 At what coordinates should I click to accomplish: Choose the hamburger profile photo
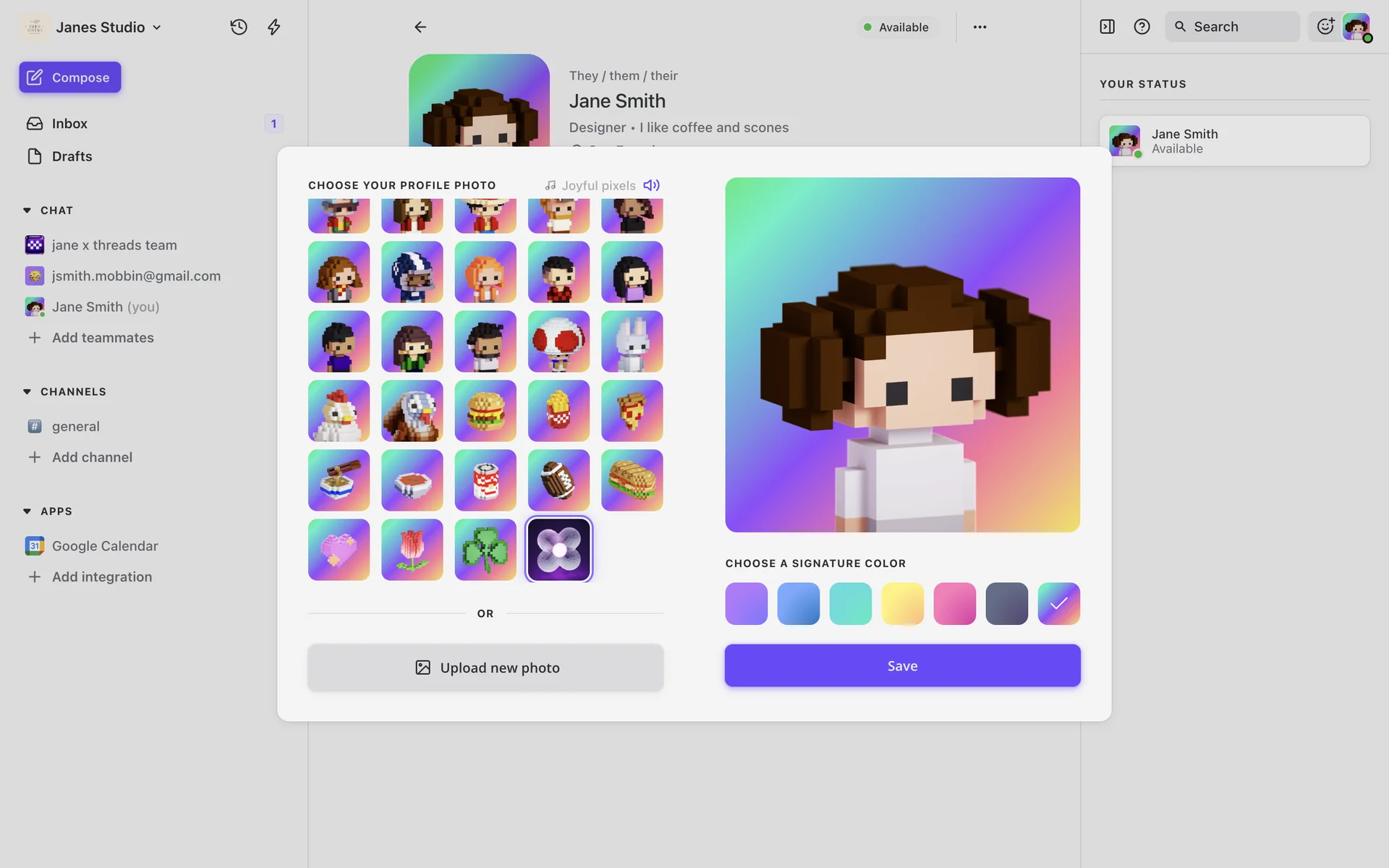[x=485, y=411]
